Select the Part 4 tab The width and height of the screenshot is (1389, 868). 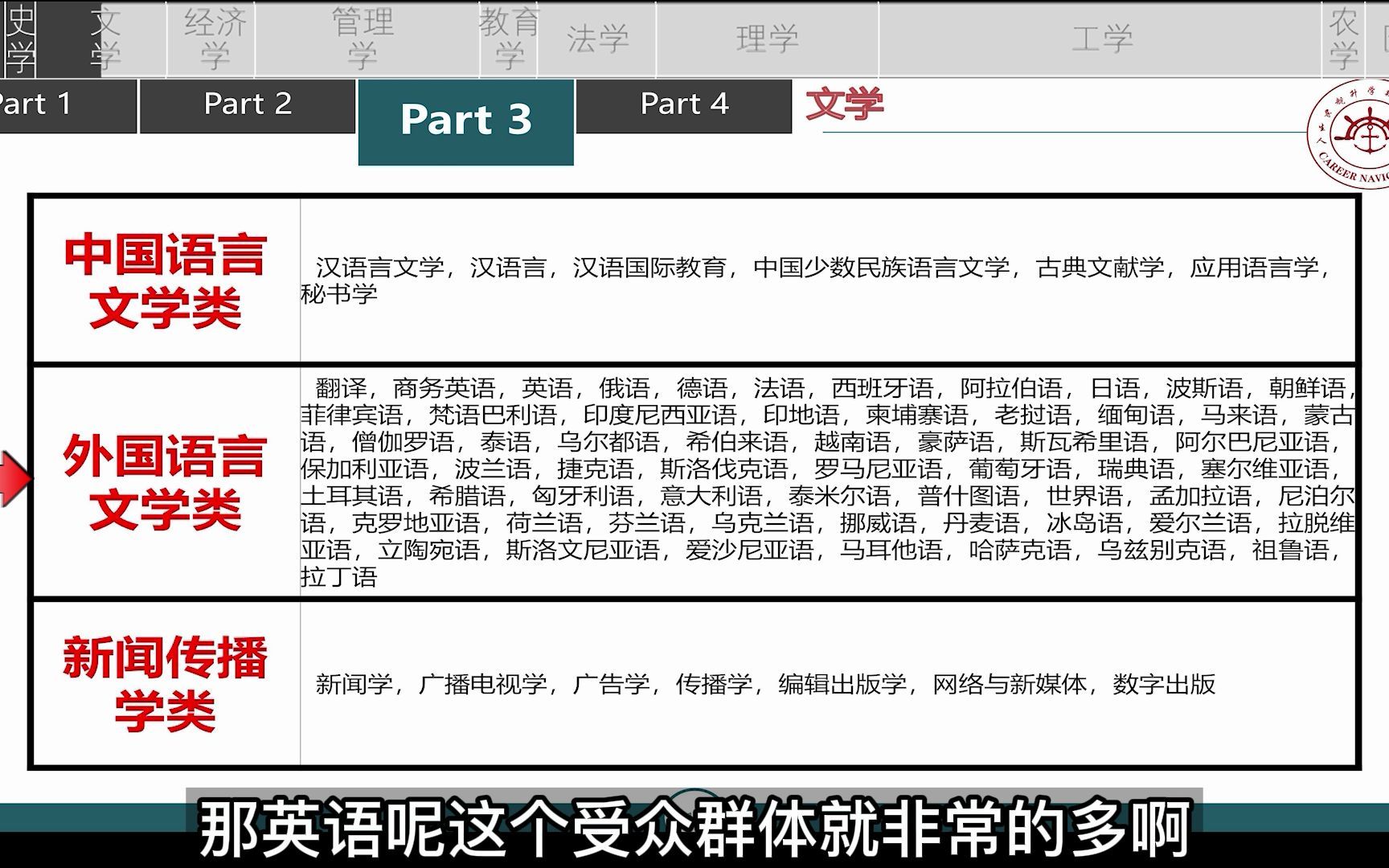684,105
